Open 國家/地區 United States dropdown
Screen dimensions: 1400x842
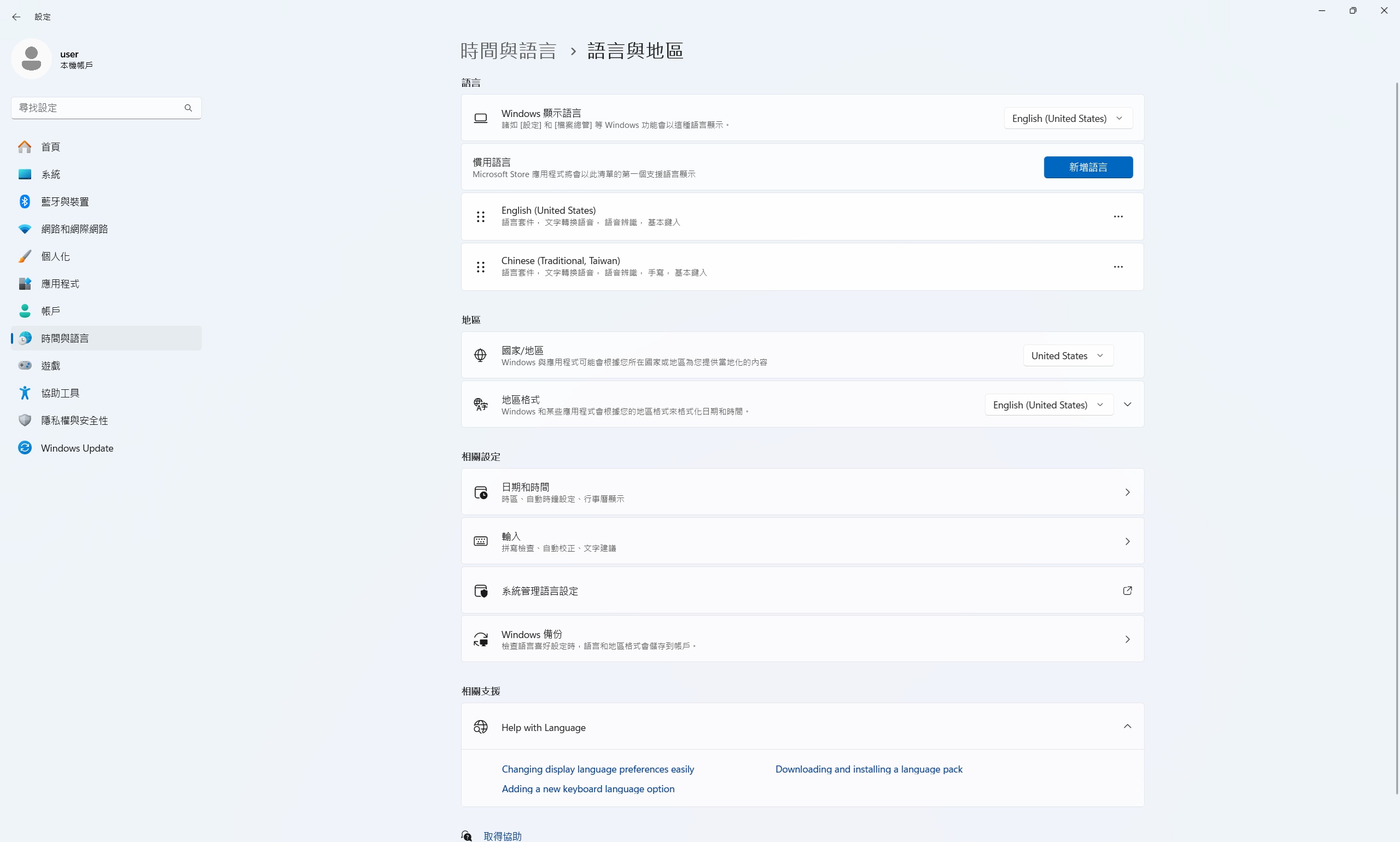[x=1067, y=356]
